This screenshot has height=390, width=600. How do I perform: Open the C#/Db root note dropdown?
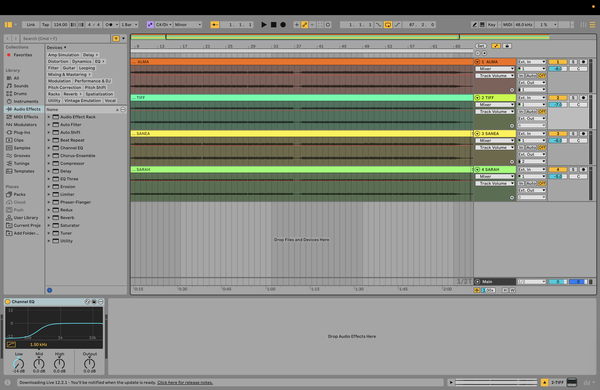(x=164, y=24)
